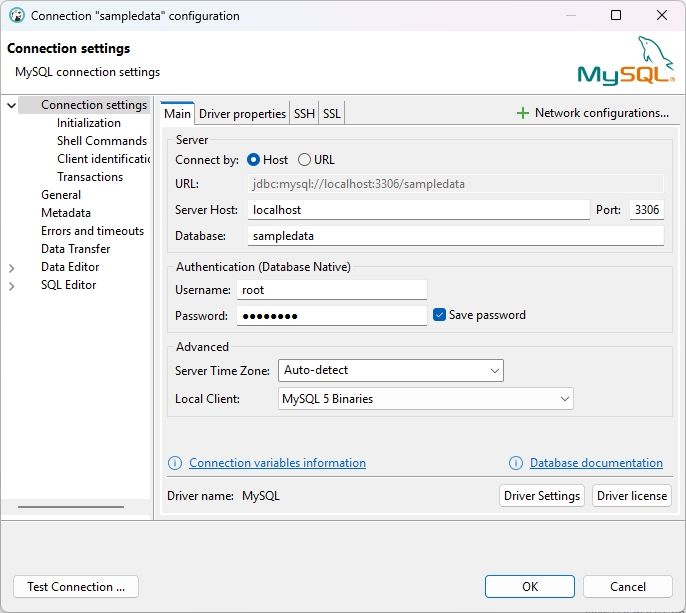The width and height of the screenshot is (686, 613).
Task: Click info icon beside Connection variables information
Action: (175, 463)
